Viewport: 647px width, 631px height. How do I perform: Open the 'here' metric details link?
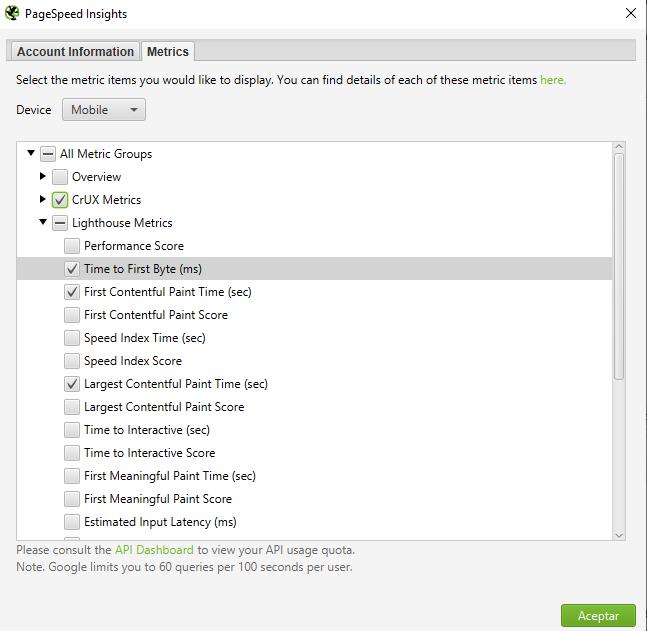pos(553,80)
